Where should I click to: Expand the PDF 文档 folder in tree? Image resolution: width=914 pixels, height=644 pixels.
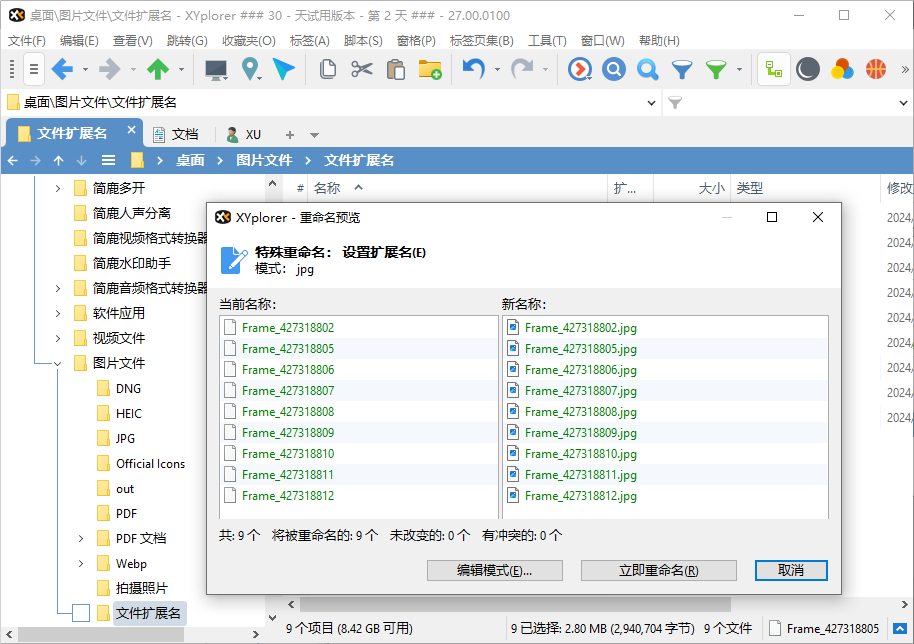81,538
